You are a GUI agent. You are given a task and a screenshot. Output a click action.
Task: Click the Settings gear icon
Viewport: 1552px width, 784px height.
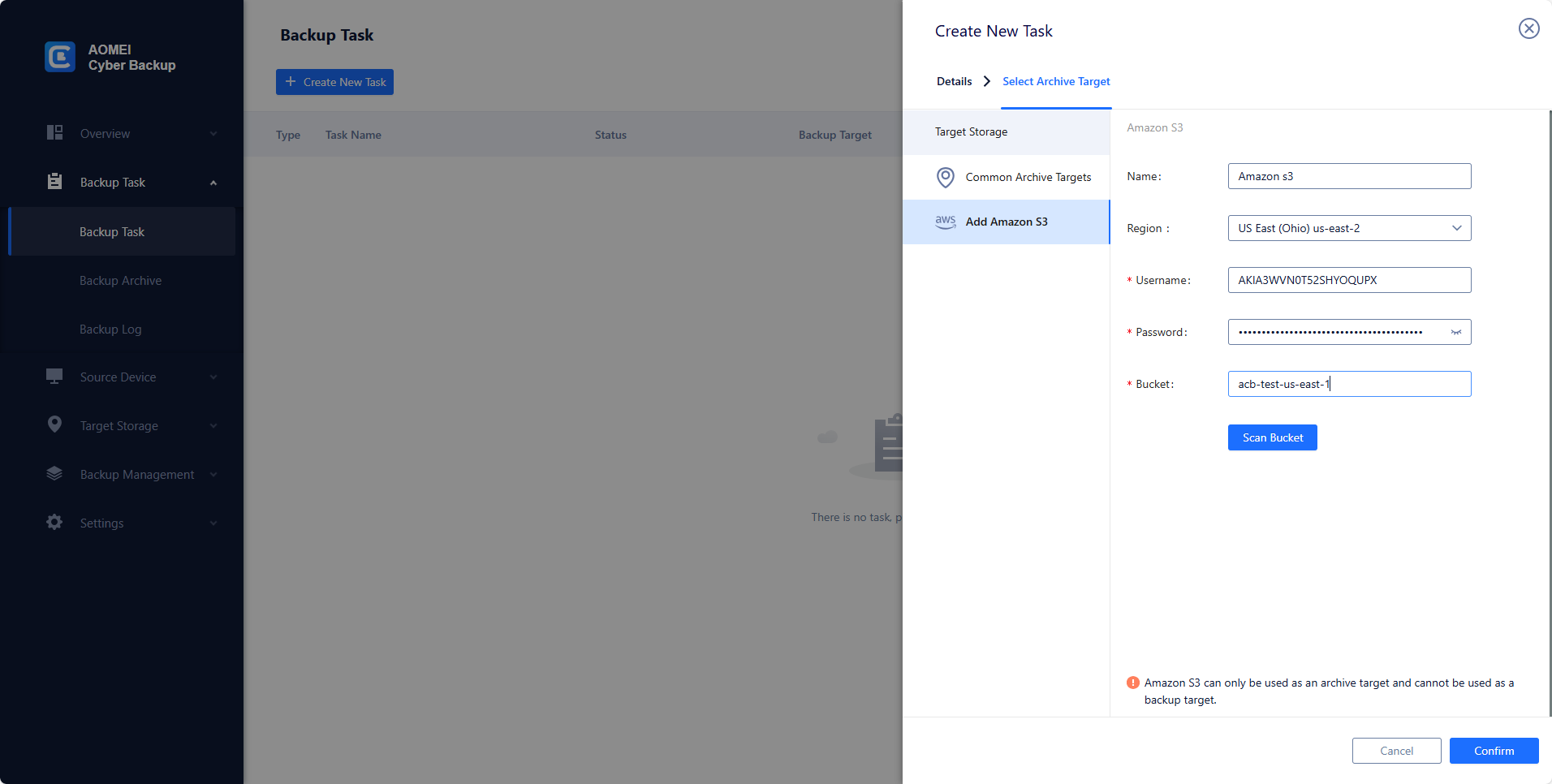coord(54,522)
